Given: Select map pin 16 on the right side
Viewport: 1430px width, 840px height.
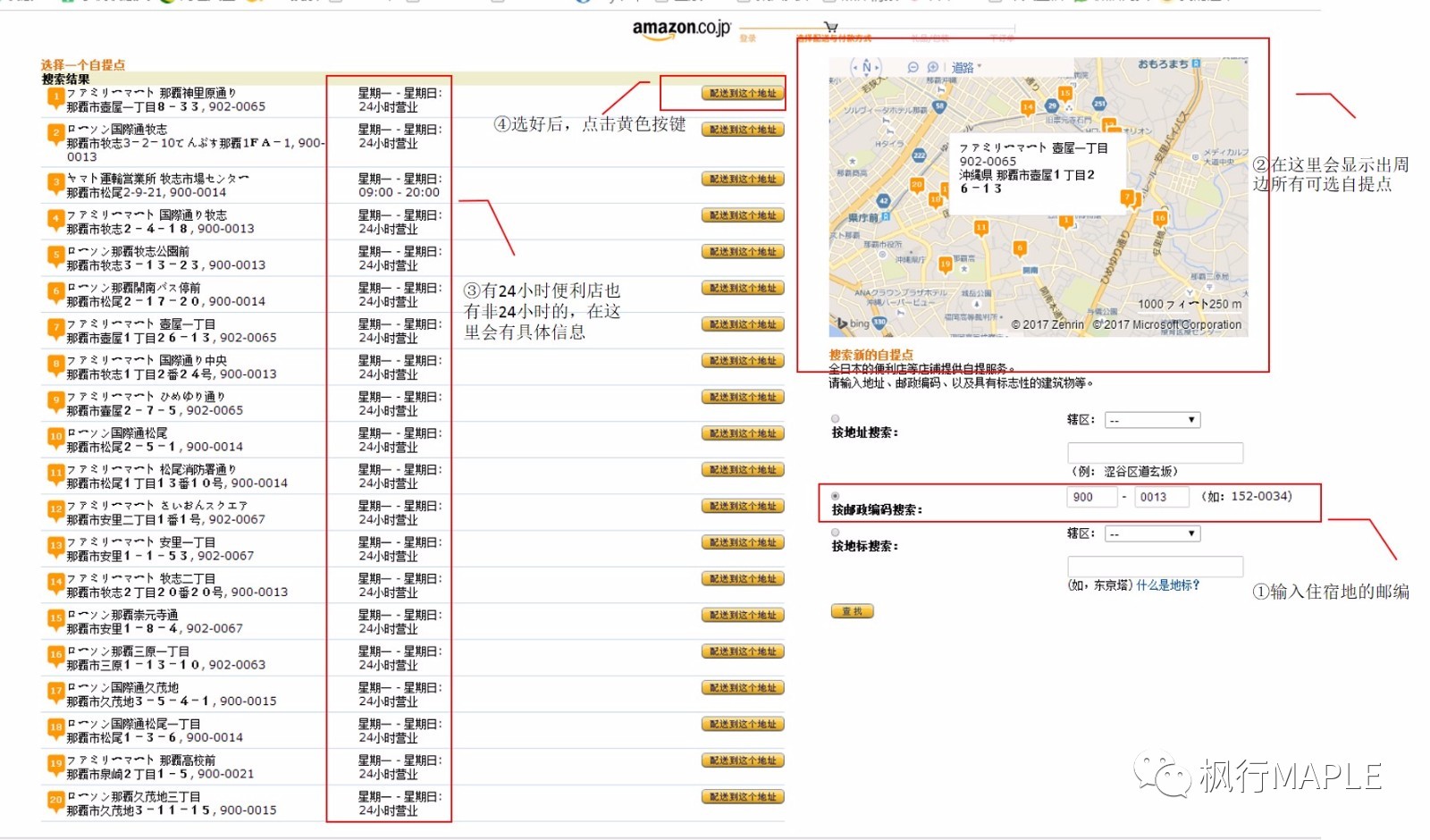Looking at the screenshot, I should [x=1159, y=217].
